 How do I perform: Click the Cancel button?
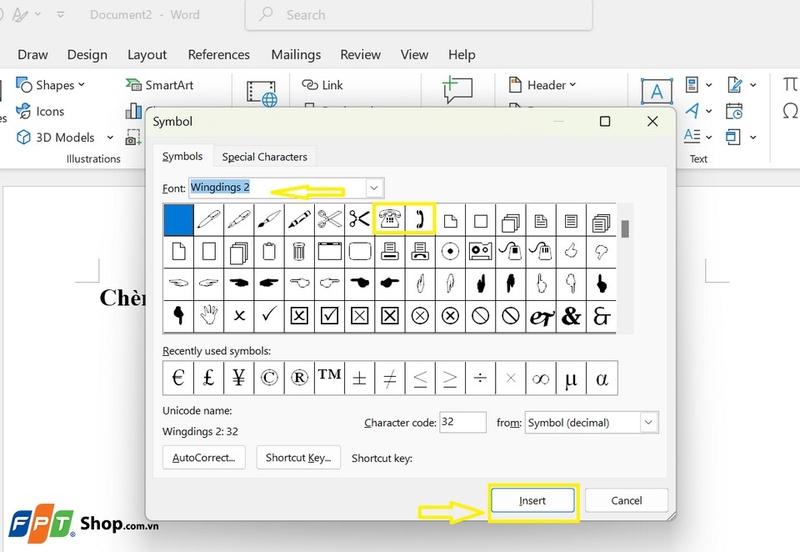coord(627,500)
